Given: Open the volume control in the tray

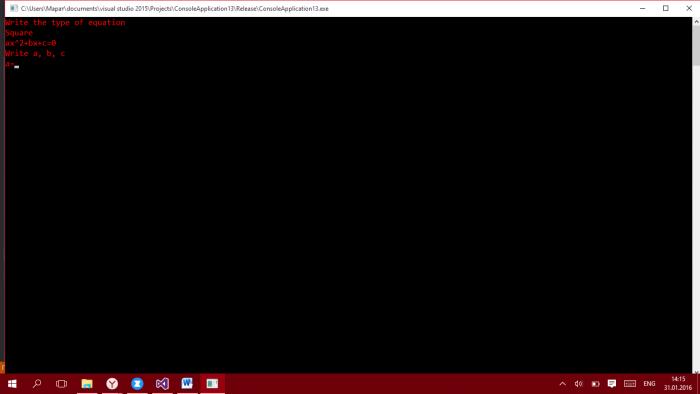Looking at the screenshot, I should (579, 384).
